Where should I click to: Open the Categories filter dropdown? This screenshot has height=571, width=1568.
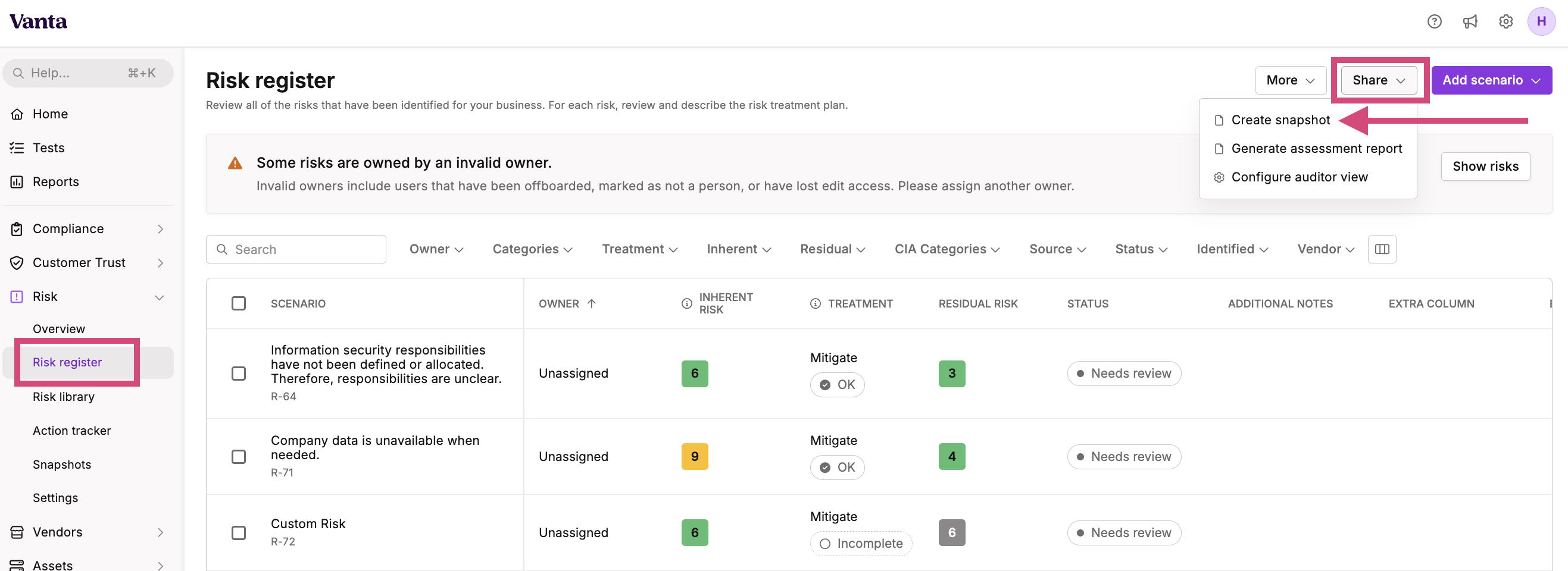coord(533,249)
